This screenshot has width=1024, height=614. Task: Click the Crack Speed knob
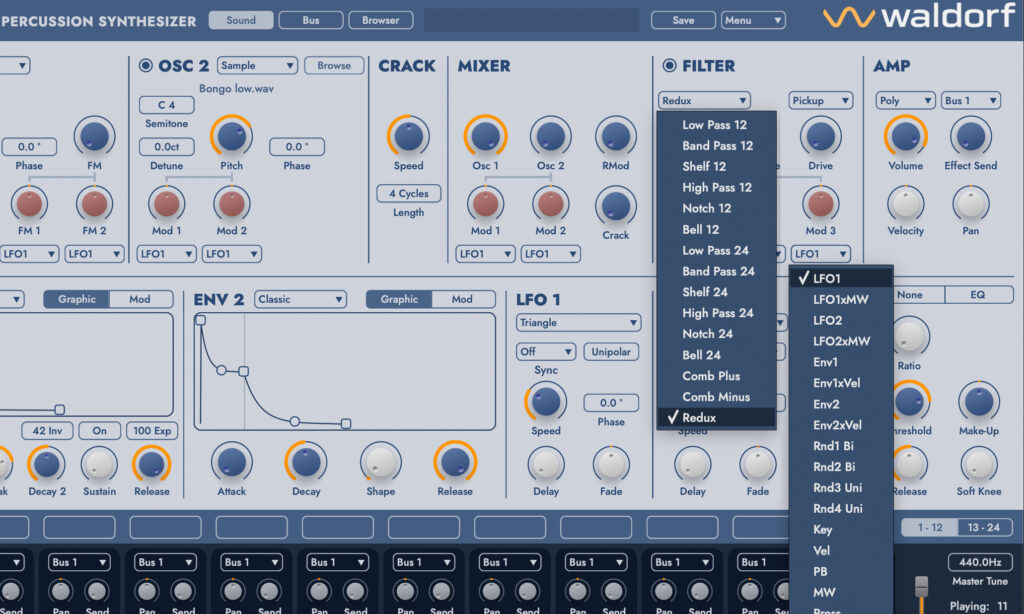[408, 137]
